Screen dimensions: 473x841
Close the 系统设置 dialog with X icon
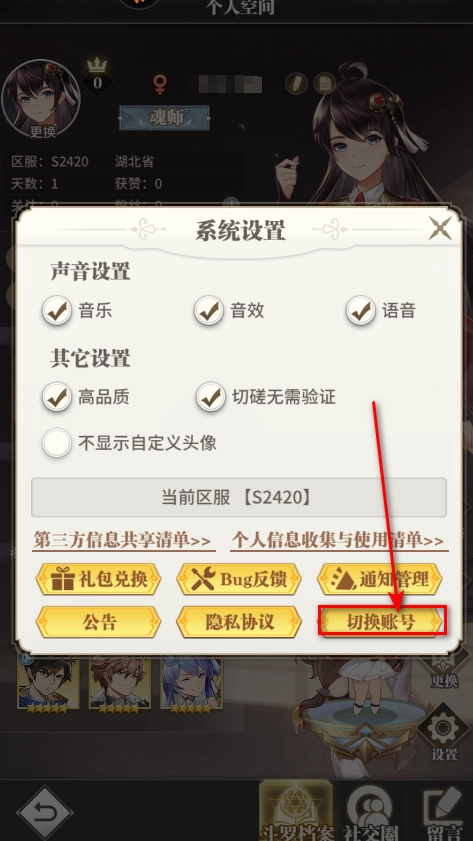pos(440,229)
